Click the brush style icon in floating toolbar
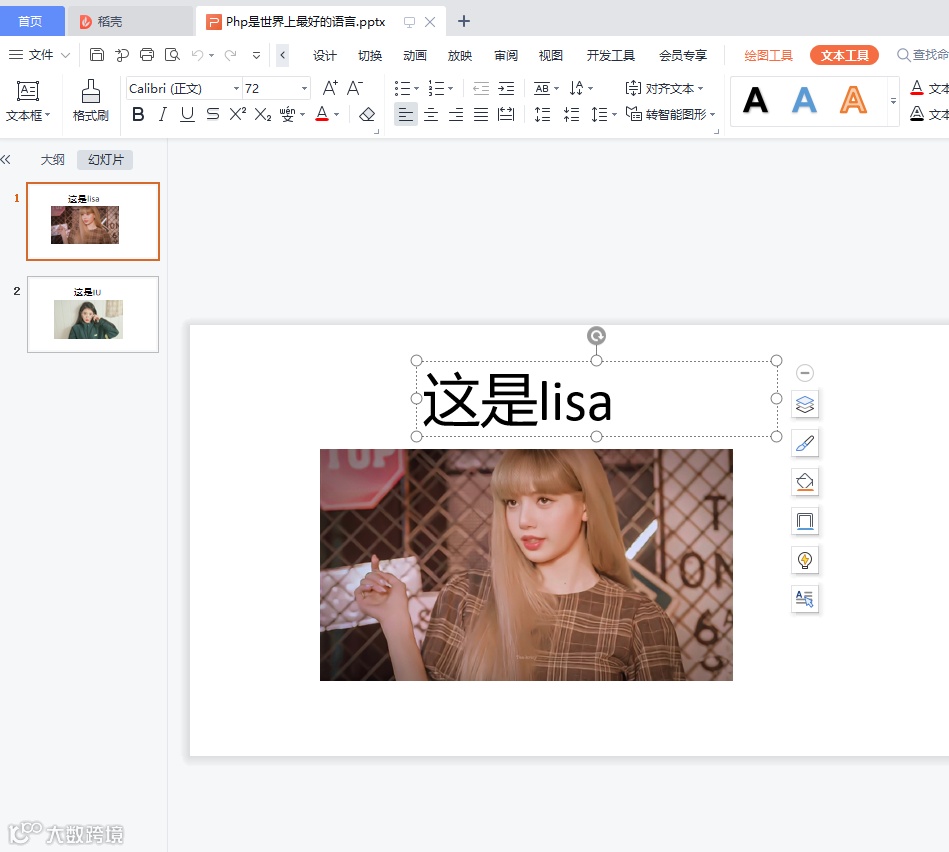 point(805,444)
